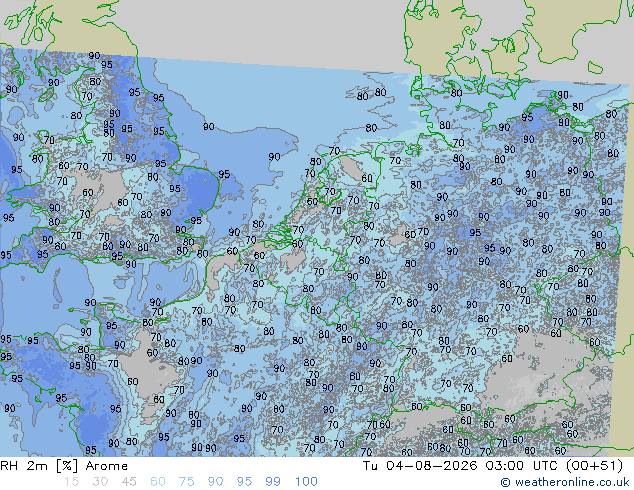Click the 'Tu 04-08-2026 03:00 UTC (00+51)' timestamp
The image size is (634, 490).
tap(493, 466)
